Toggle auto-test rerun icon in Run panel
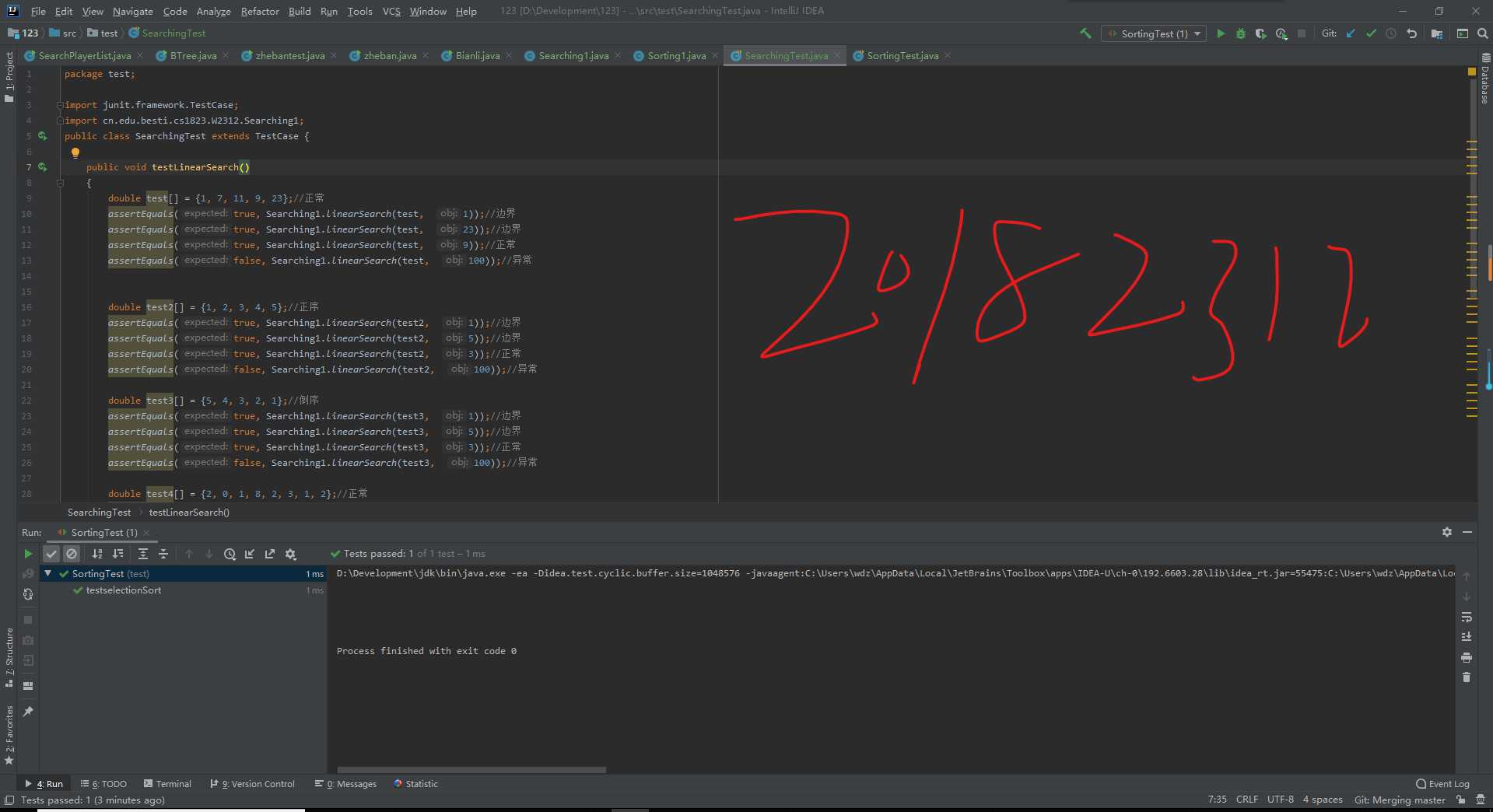This screenshot has height=812, width=1493. pos(28,594)
